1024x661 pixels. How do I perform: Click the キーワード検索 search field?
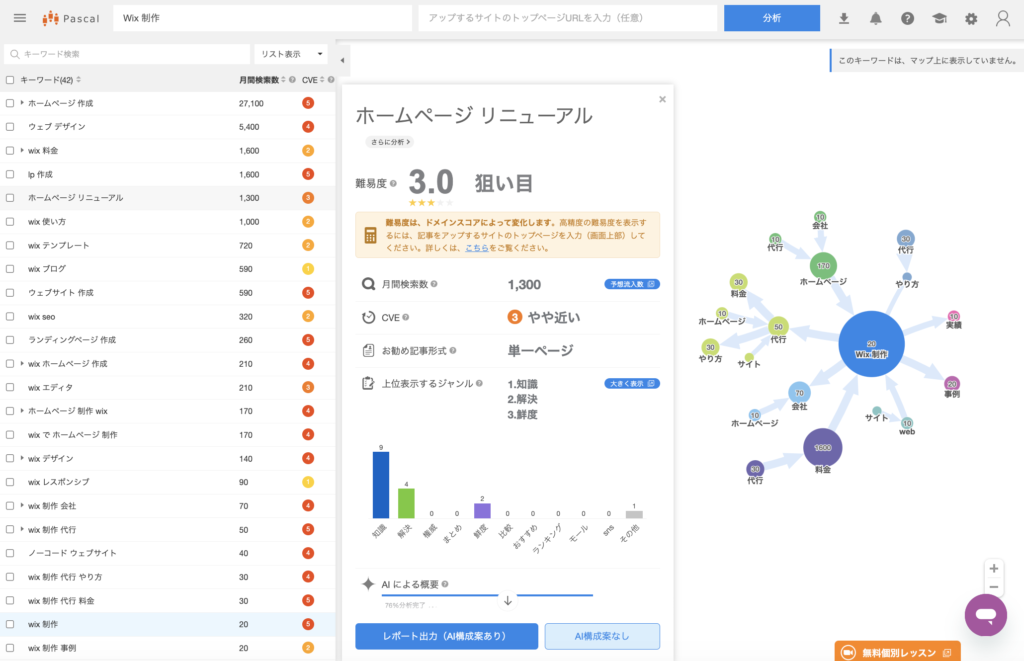(x=130, y=54)
